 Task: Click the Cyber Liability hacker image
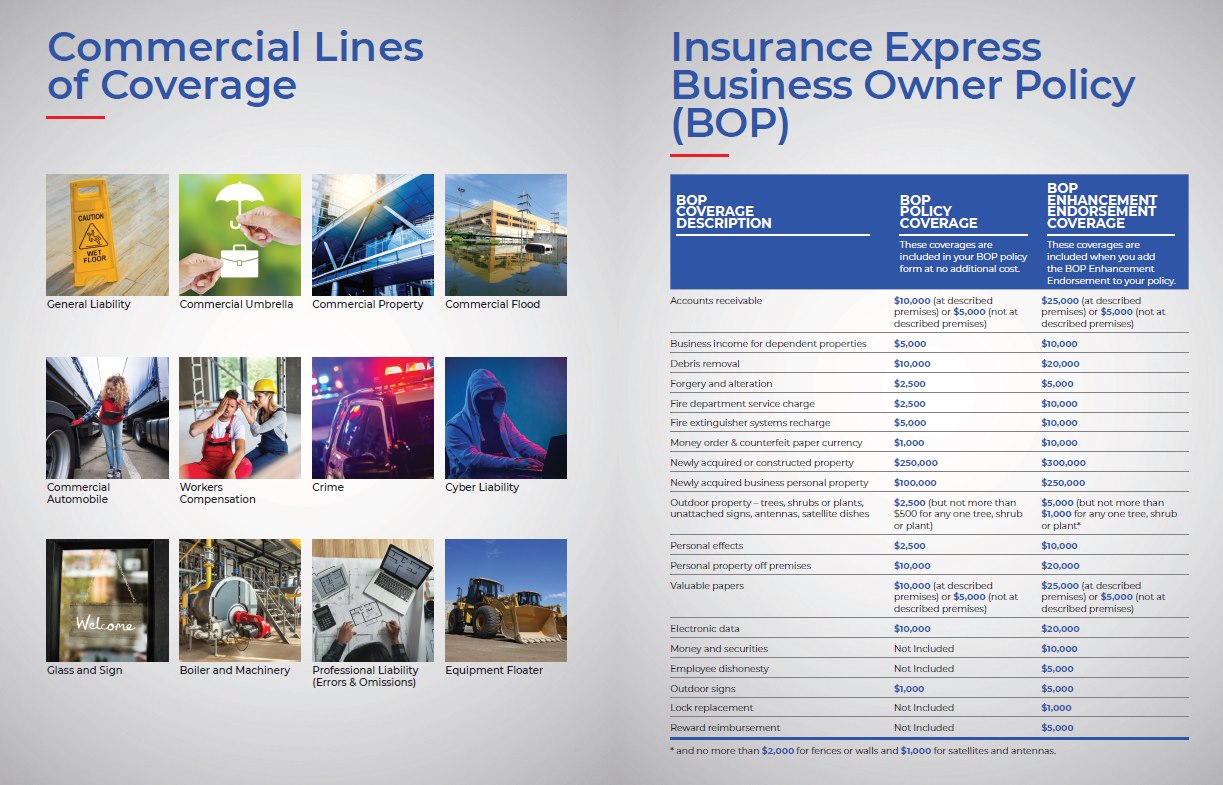coord(506,418)
